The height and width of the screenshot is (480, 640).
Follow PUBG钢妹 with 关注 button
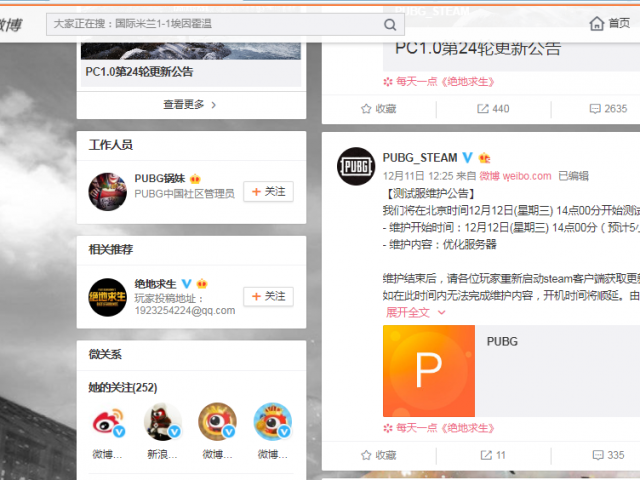[268, 191]
